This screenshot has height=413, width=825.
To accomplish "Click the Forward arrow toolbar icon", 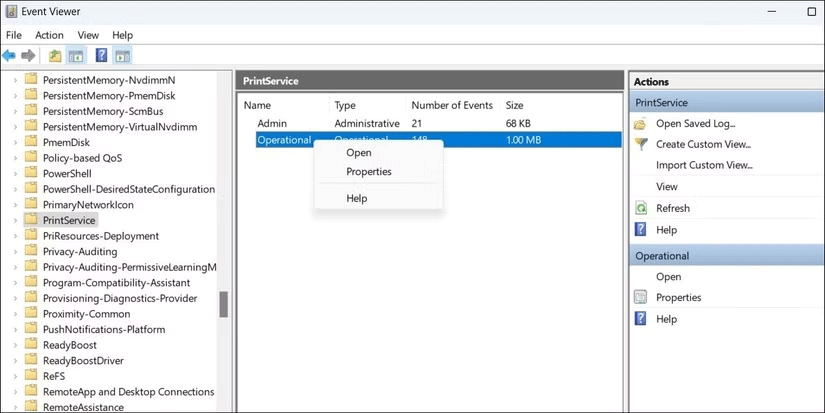I will (28, 56).
